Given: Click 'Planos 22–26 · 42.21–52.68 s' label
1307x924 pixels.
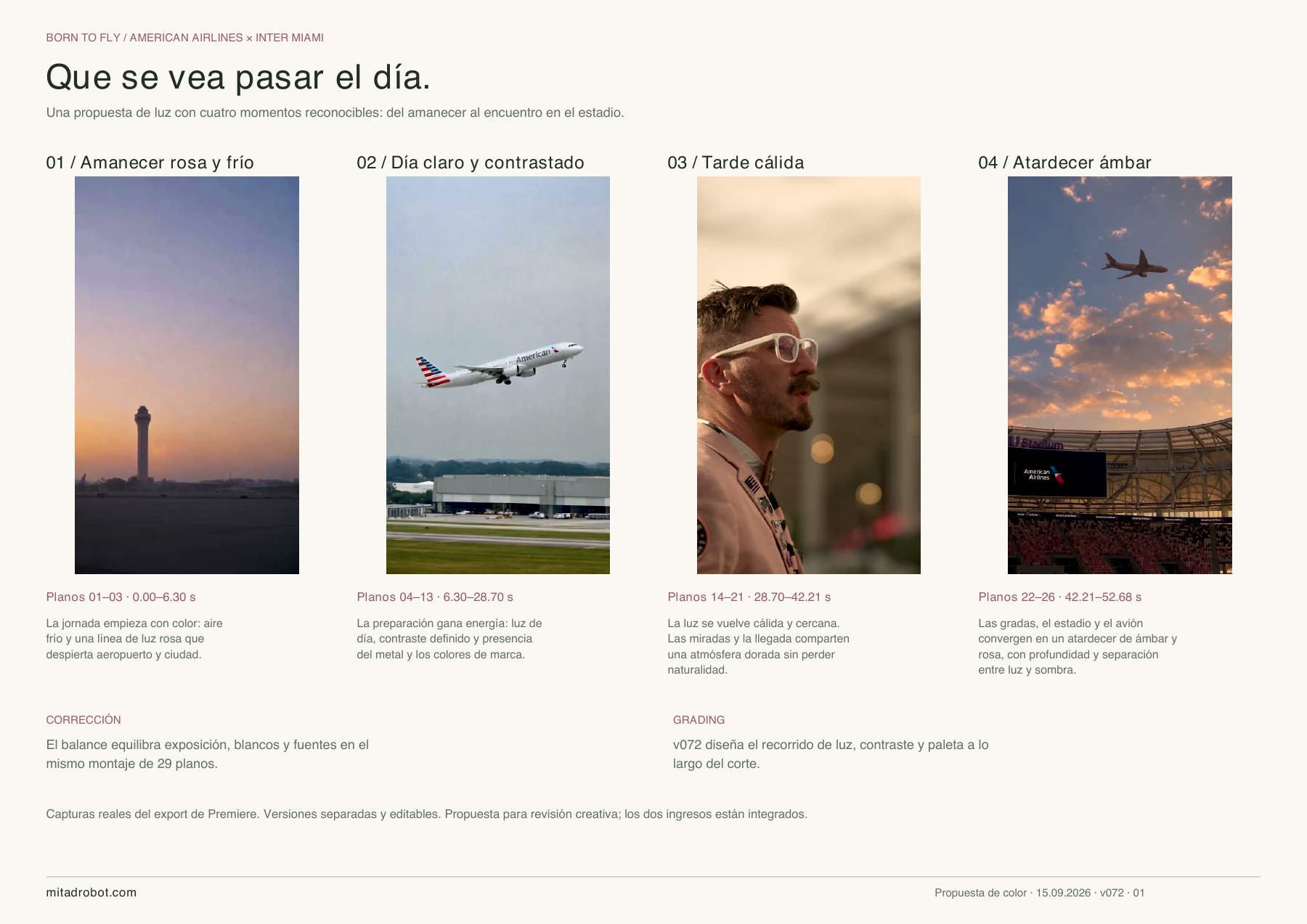Looking at the screenshot, I should tap(1060, 597).
